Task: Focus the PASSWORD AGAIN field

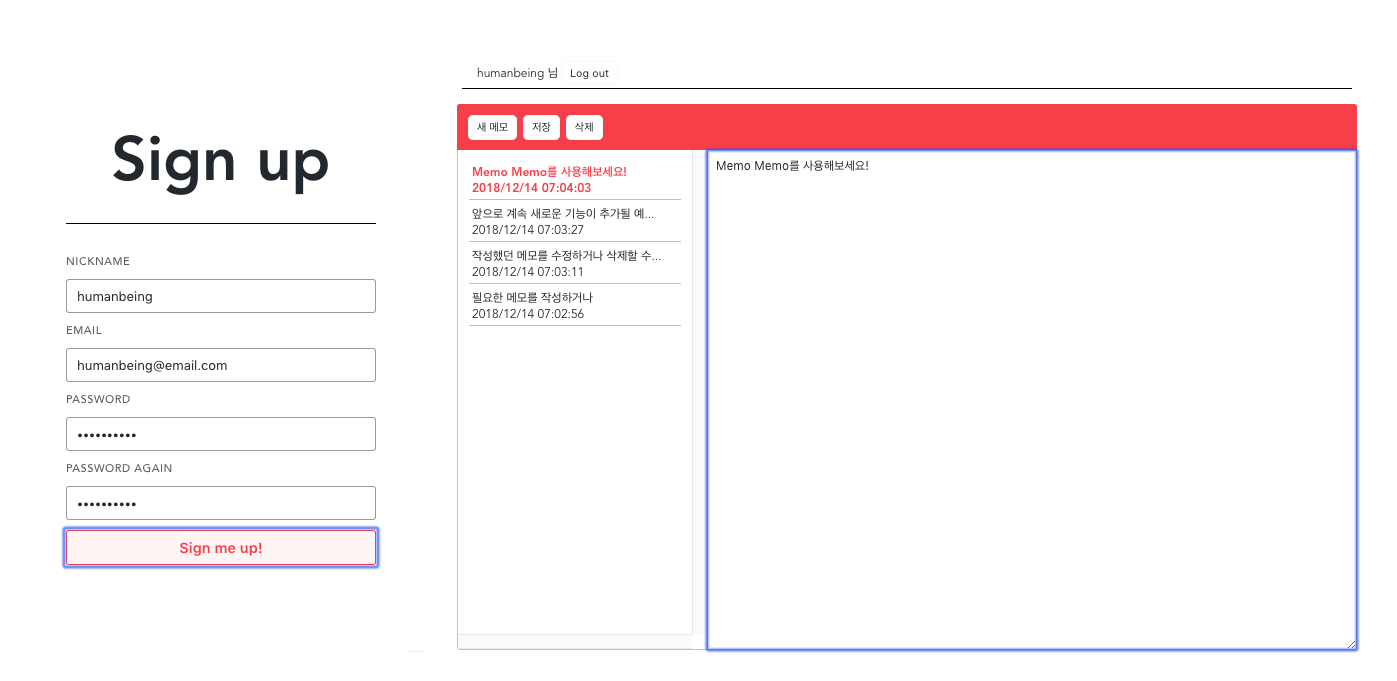Action: pyautogui.click(x=221, y=503)
